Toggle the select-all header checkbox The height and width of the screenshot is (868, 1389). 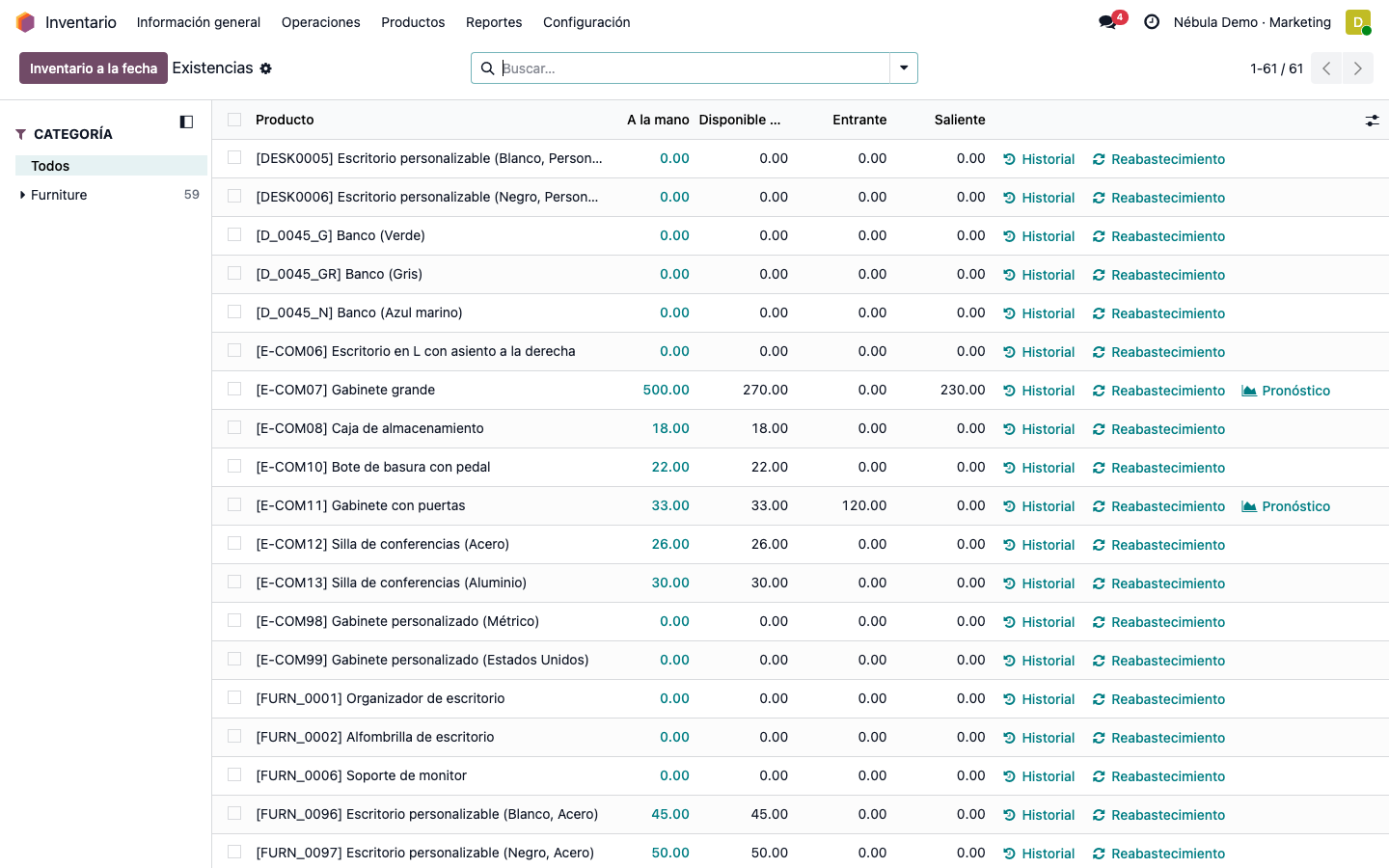coord(234,120)
